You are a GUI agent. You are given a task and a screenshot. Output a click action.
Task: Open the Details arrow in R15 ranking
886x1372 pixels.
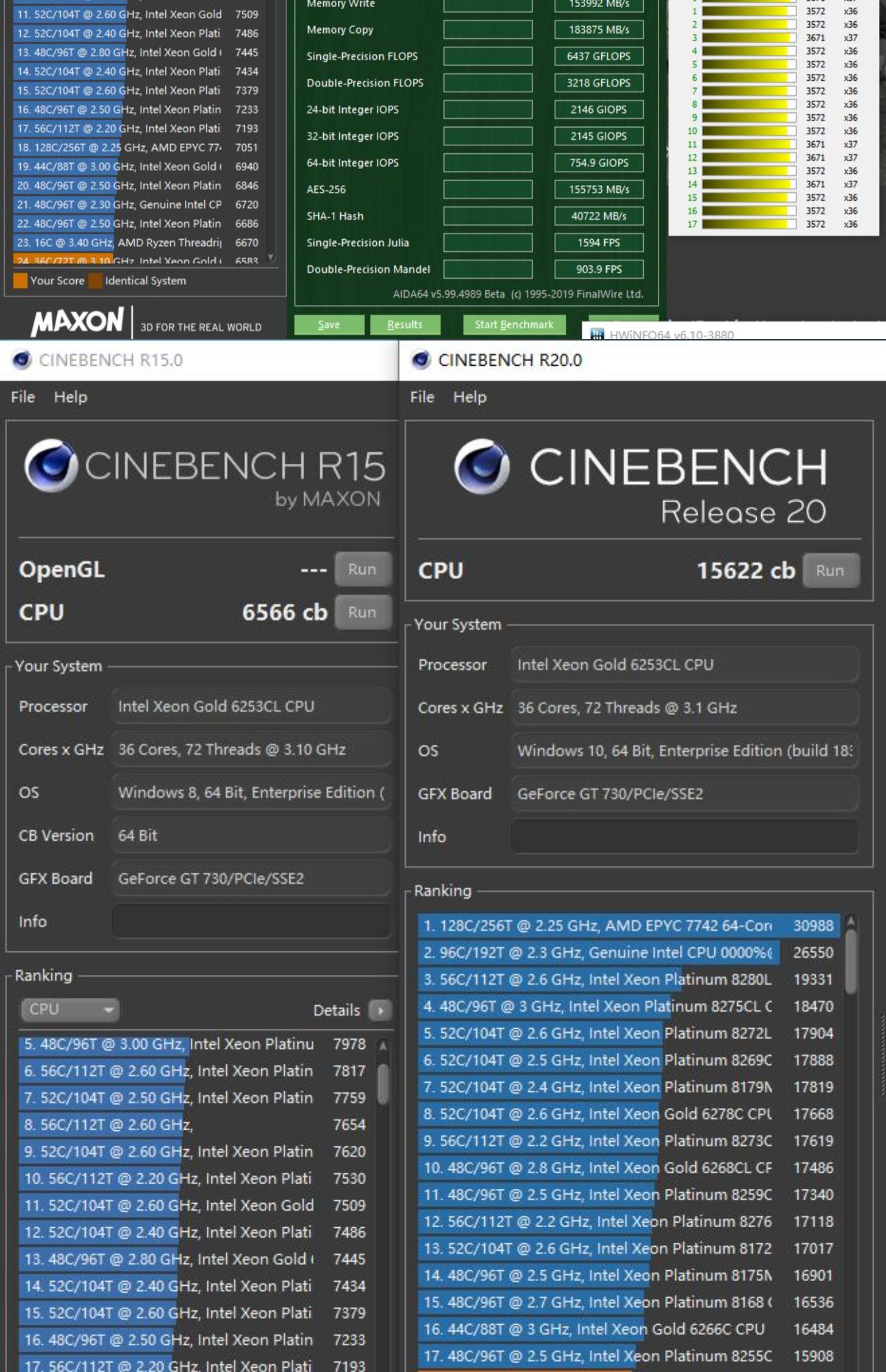380,1010
